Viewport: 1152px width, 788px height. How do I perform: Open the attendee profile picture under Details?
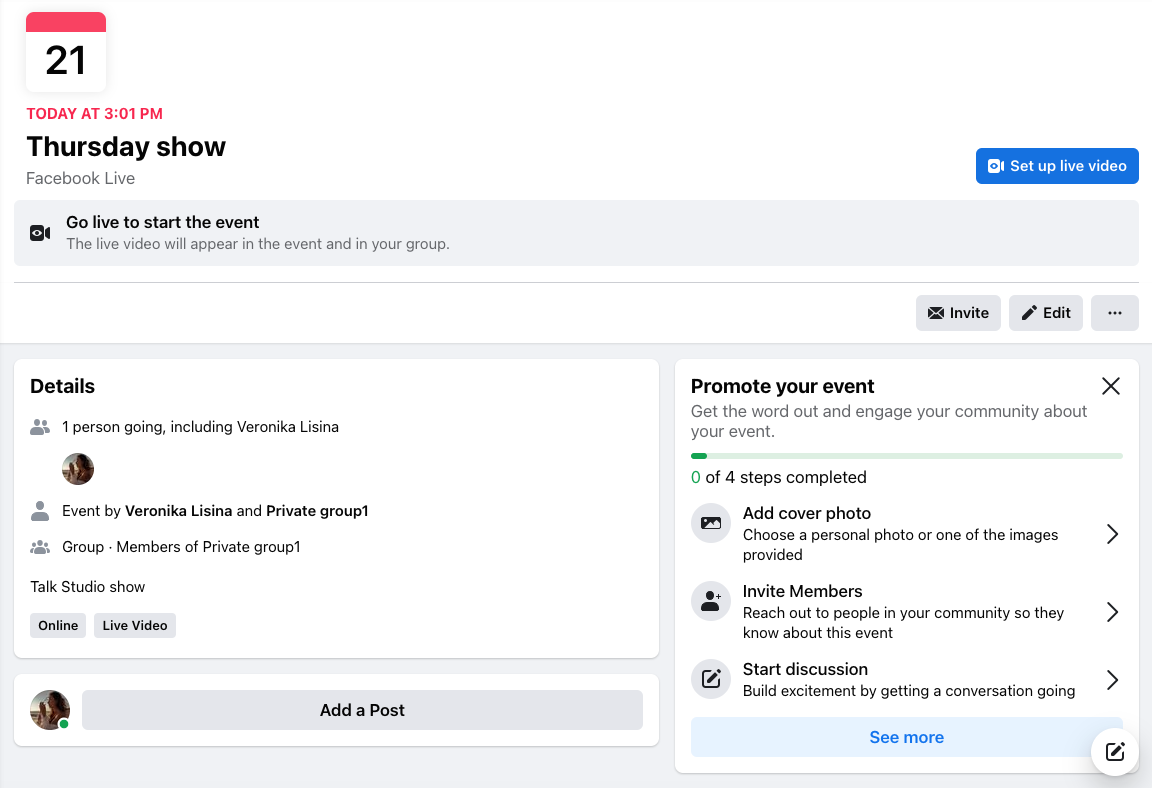[77, 469]
